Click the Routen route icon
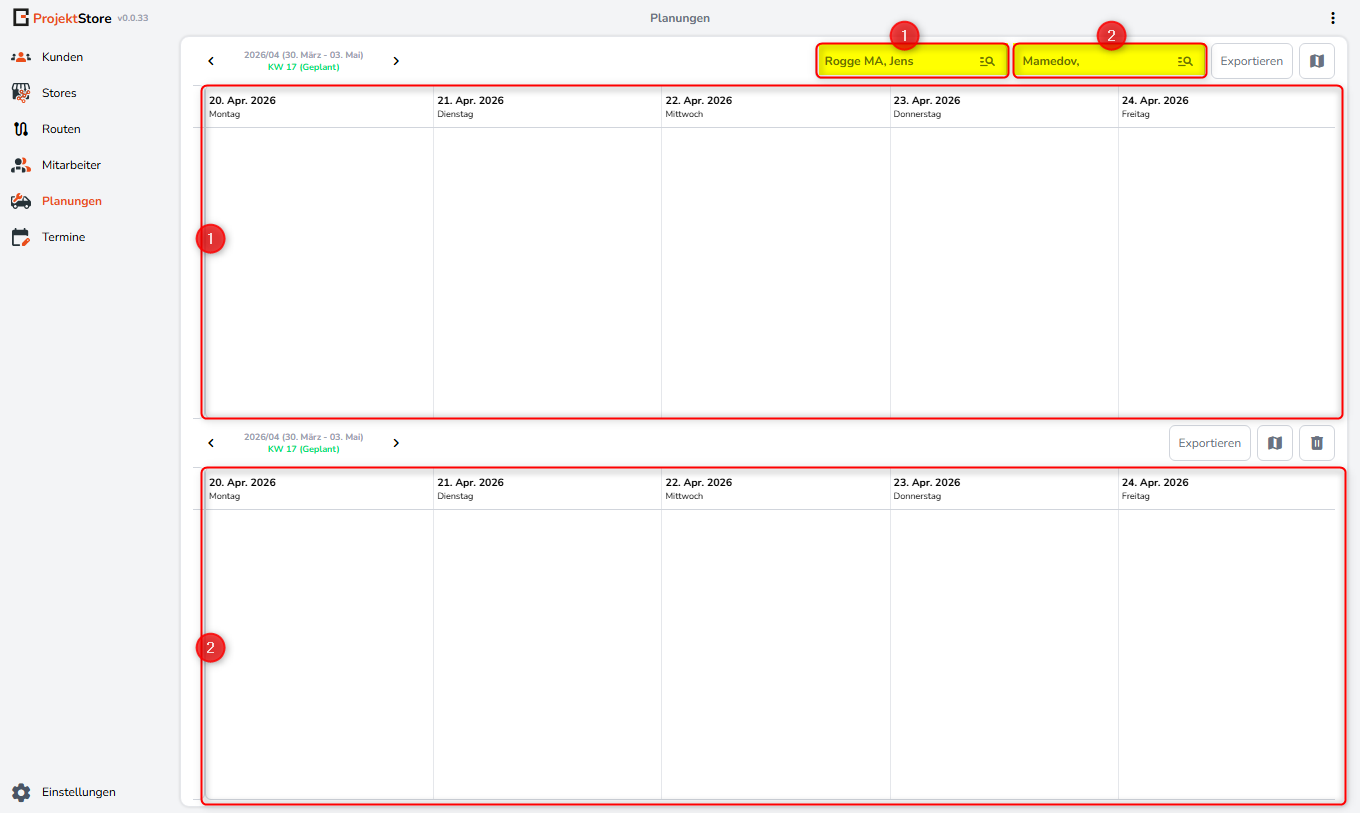The width and height of the screenshot is (1360, 813). coord(21,129)
